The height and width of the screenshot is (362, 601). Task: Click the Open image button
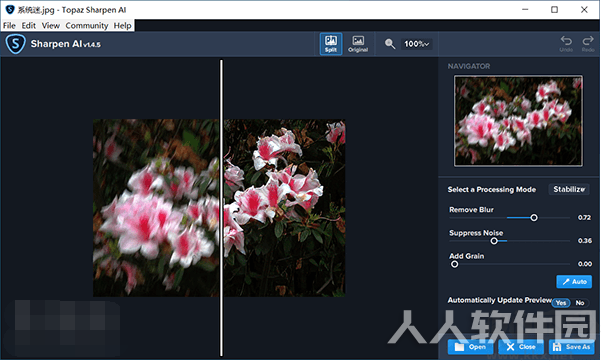(x=470, y=347)
